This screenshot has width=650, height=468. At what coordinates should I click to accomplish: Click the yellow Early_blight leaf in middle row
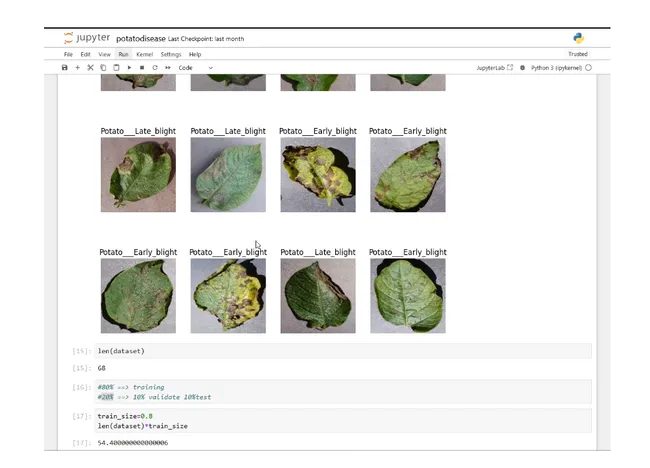pyautogui.click(x=318, y=175)
